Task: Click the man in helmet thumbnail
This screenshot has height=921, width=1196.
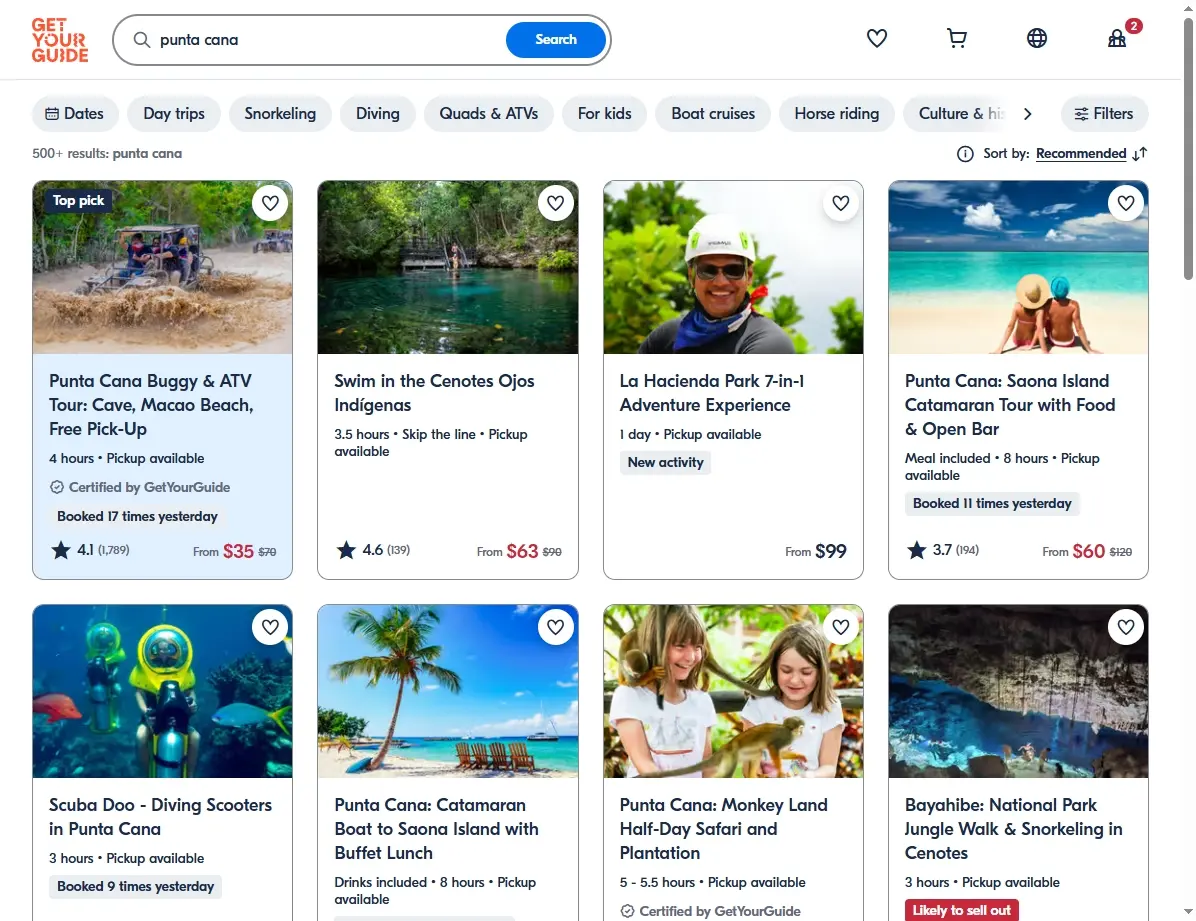Action: pos(733,267)
